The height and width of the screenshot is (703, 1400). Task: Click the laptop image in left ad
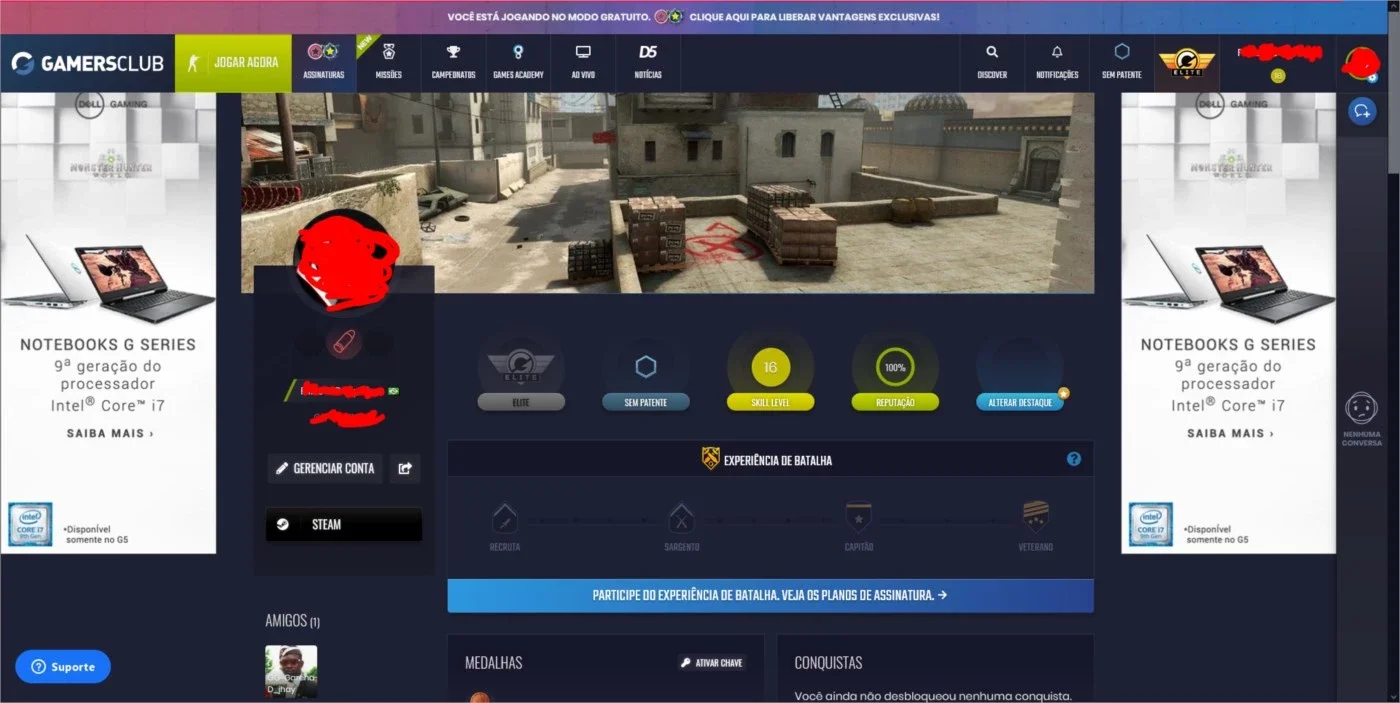[x=108, y=278]
